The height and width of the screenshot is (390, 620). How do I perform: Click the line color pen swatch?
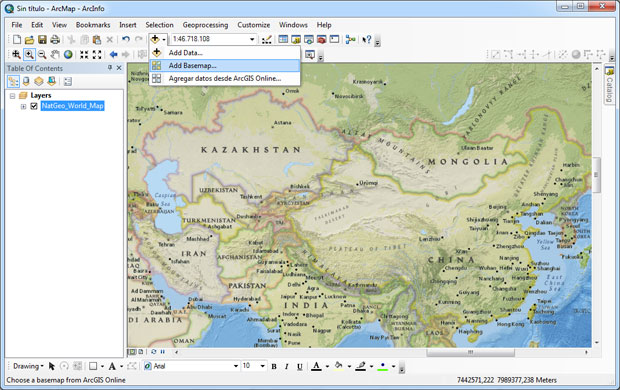pos(360,366)
